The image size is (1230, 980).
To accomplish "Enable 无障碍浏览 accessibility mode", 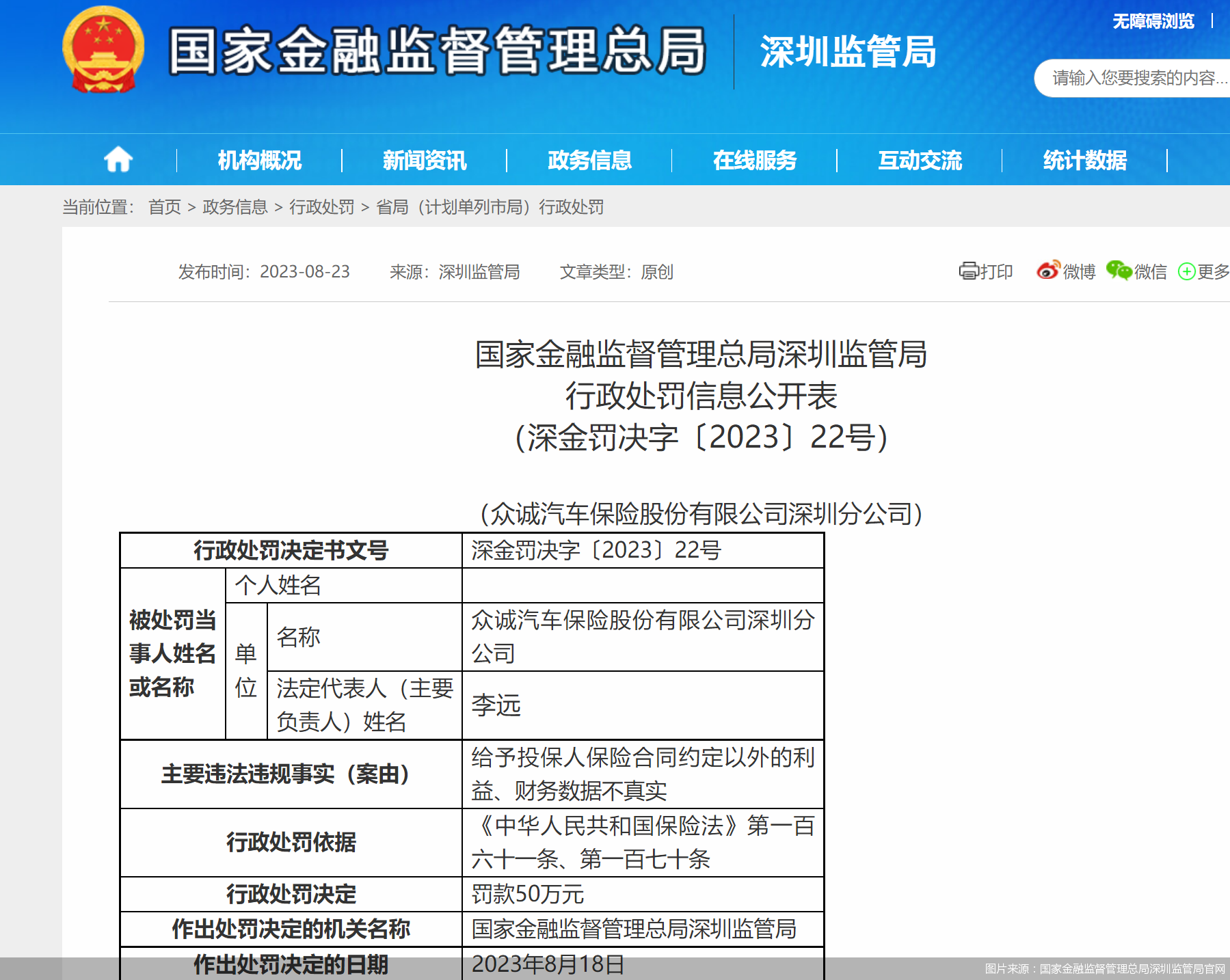I will [x=1153, y=21].
